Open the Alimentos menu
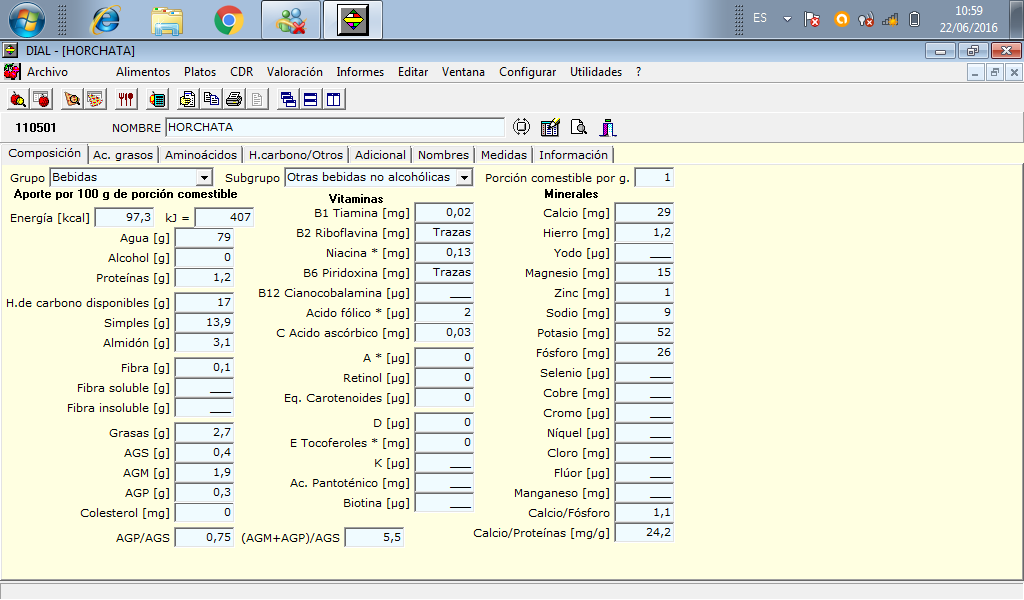 [x=143, y=72]
